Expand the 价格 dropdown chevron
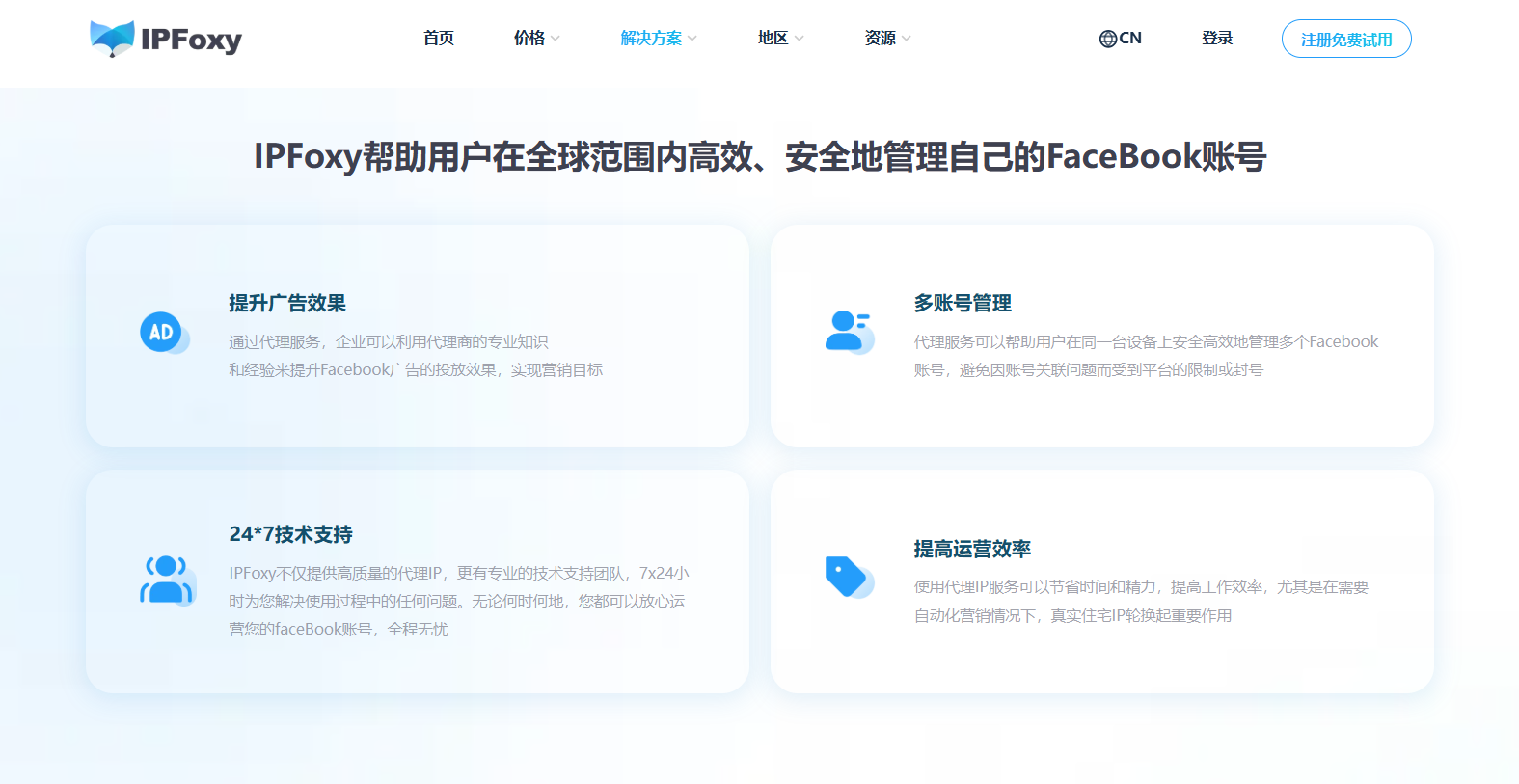 click(556, 39)
